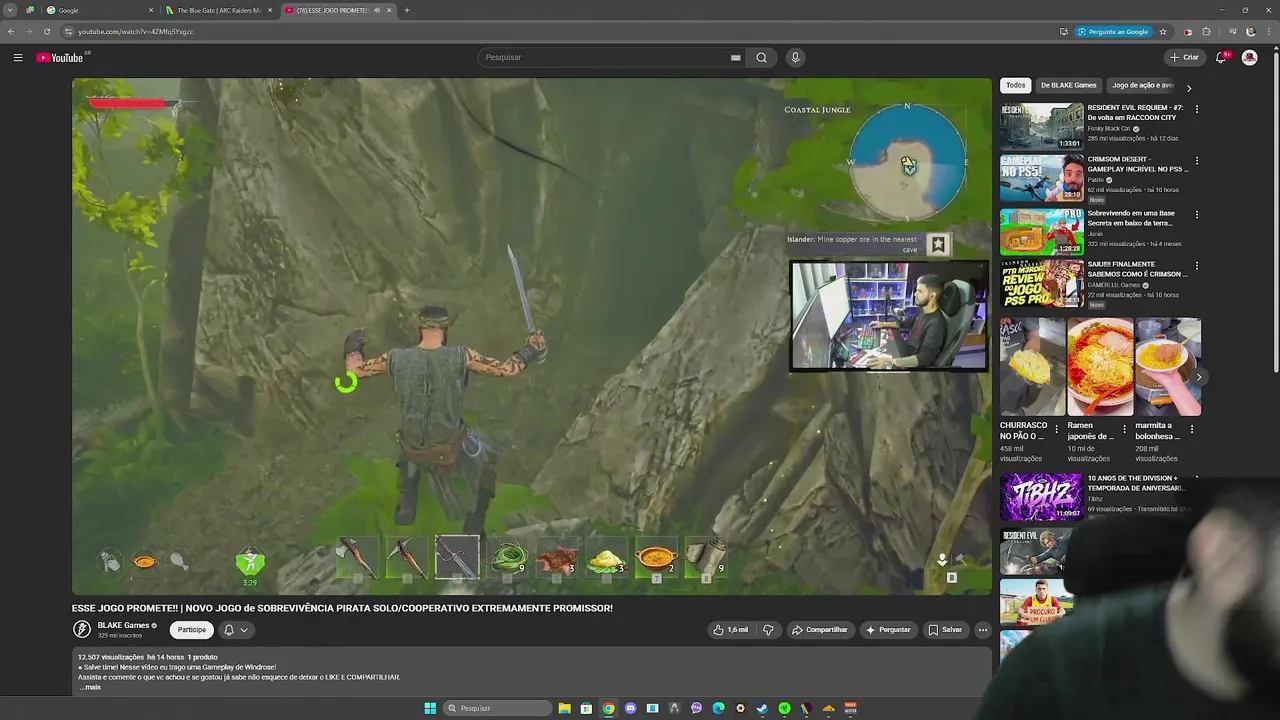Open File Explorer from the taskbar
The width and height of the screenshot is (1280, 720).
point(564,708)
